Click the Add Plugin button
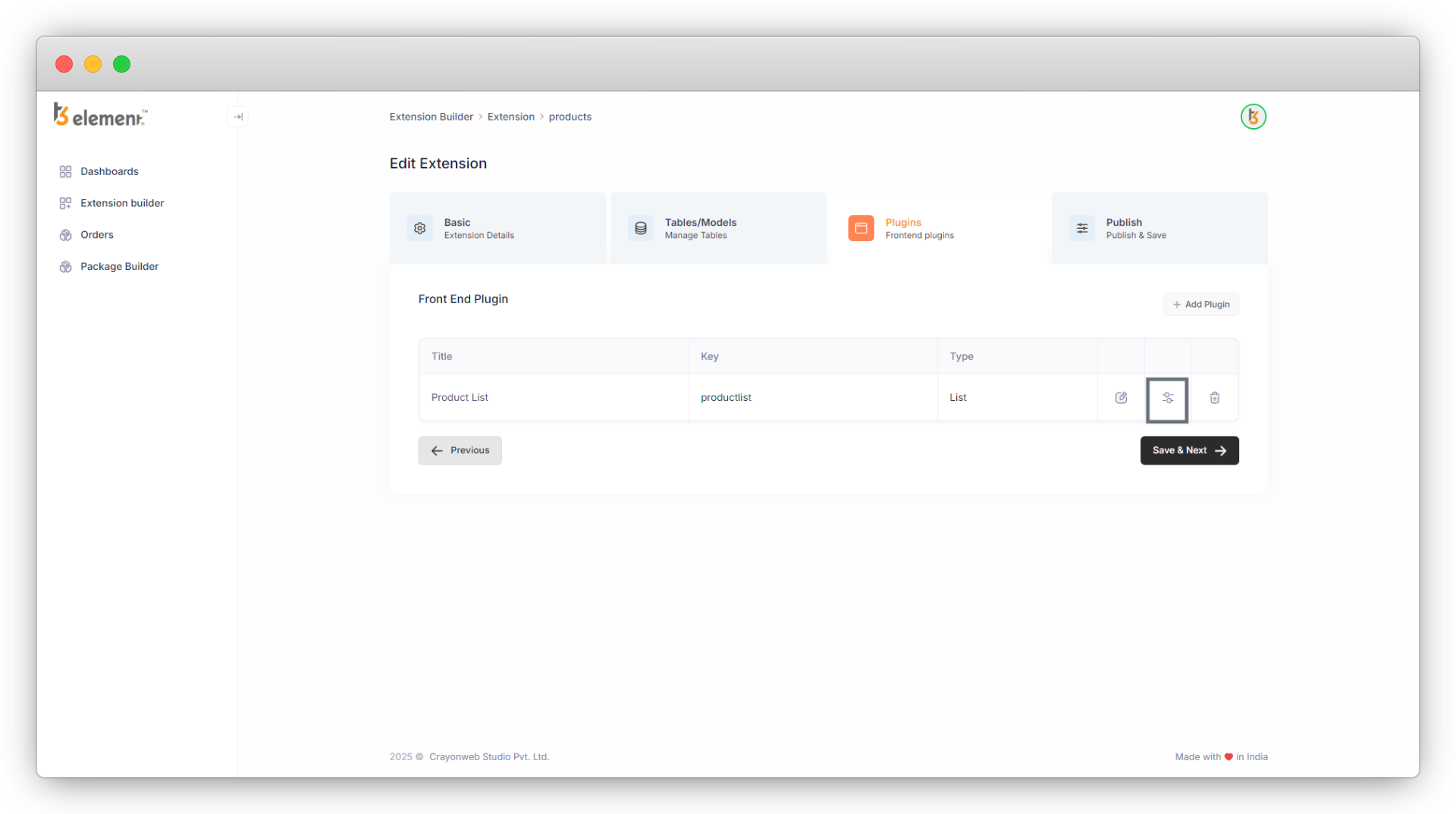Viewport: 1456px width, 814px height. click(x=1200, y=305)
